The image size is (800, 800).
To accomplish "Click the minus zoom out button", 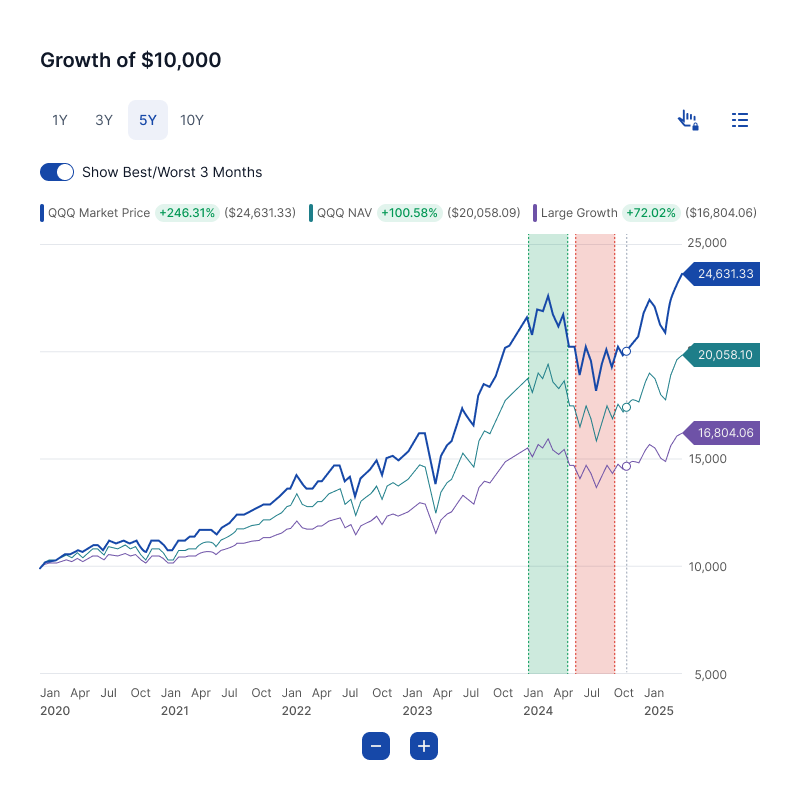I will (x=376, y=746).
